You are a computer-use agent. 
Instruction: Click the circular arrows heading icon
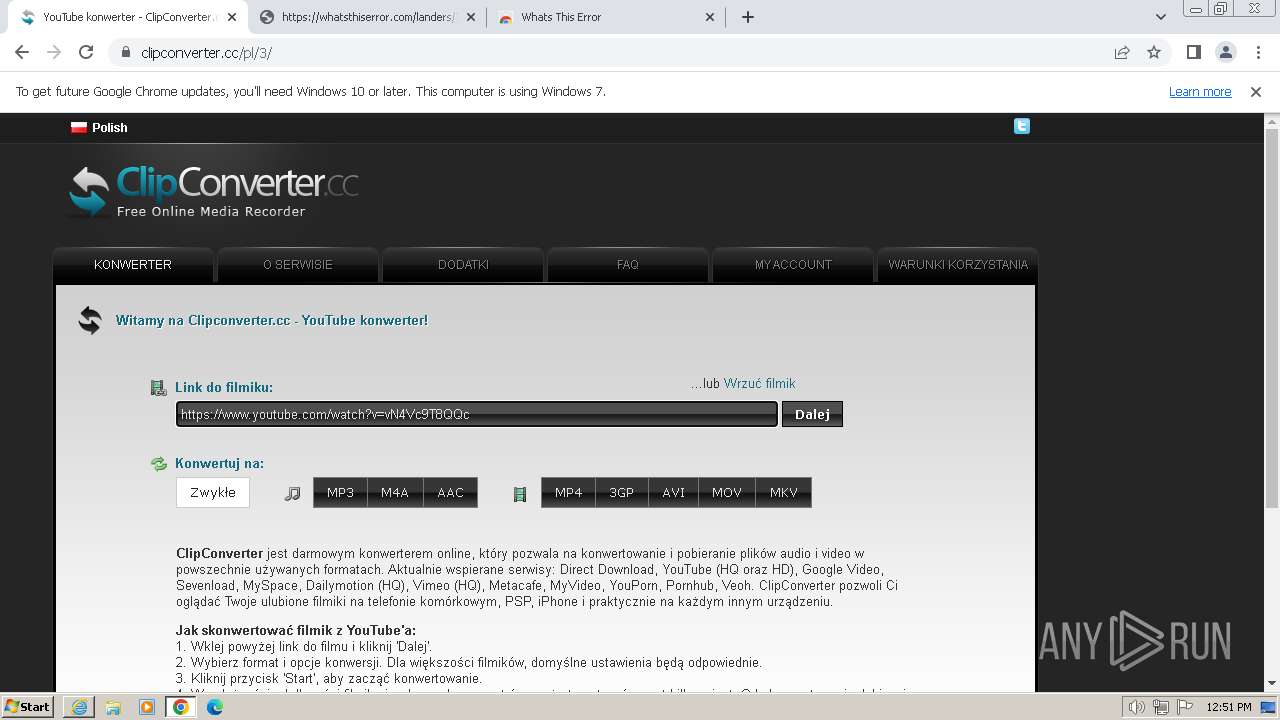(x=90, y=320)
